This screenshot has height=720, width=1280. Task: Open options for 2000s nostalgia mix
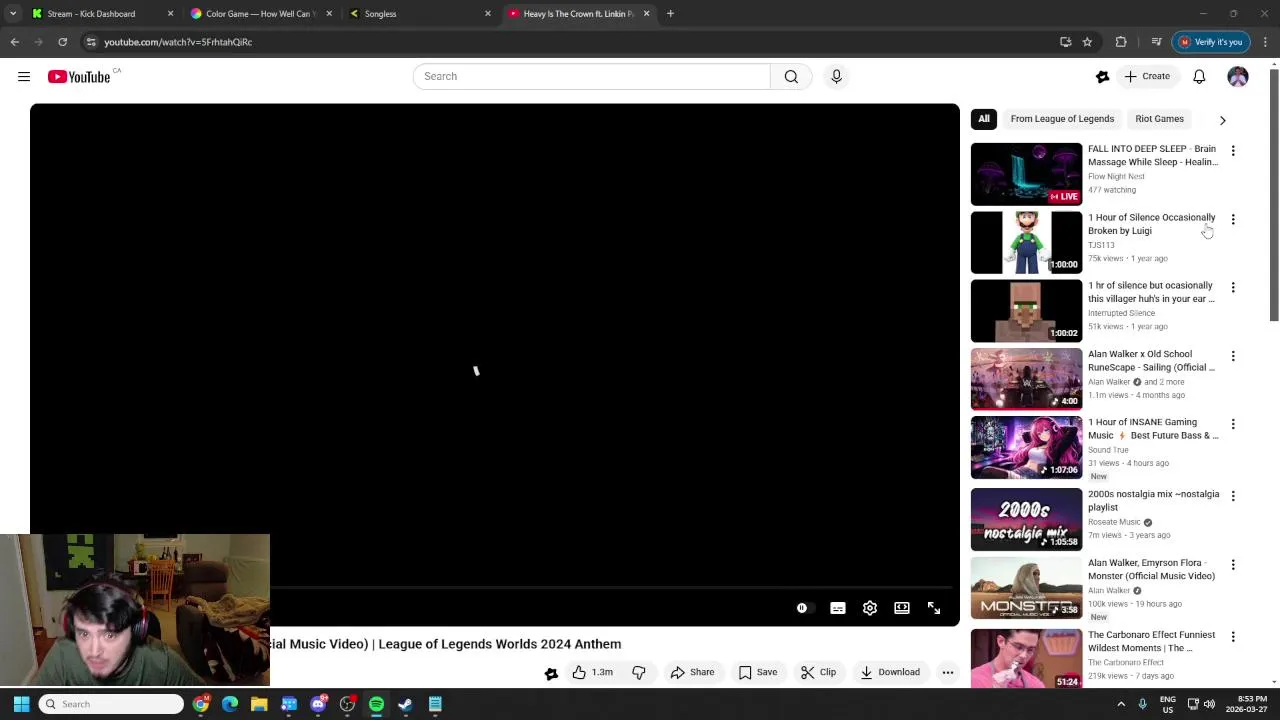coord(1233,496)
